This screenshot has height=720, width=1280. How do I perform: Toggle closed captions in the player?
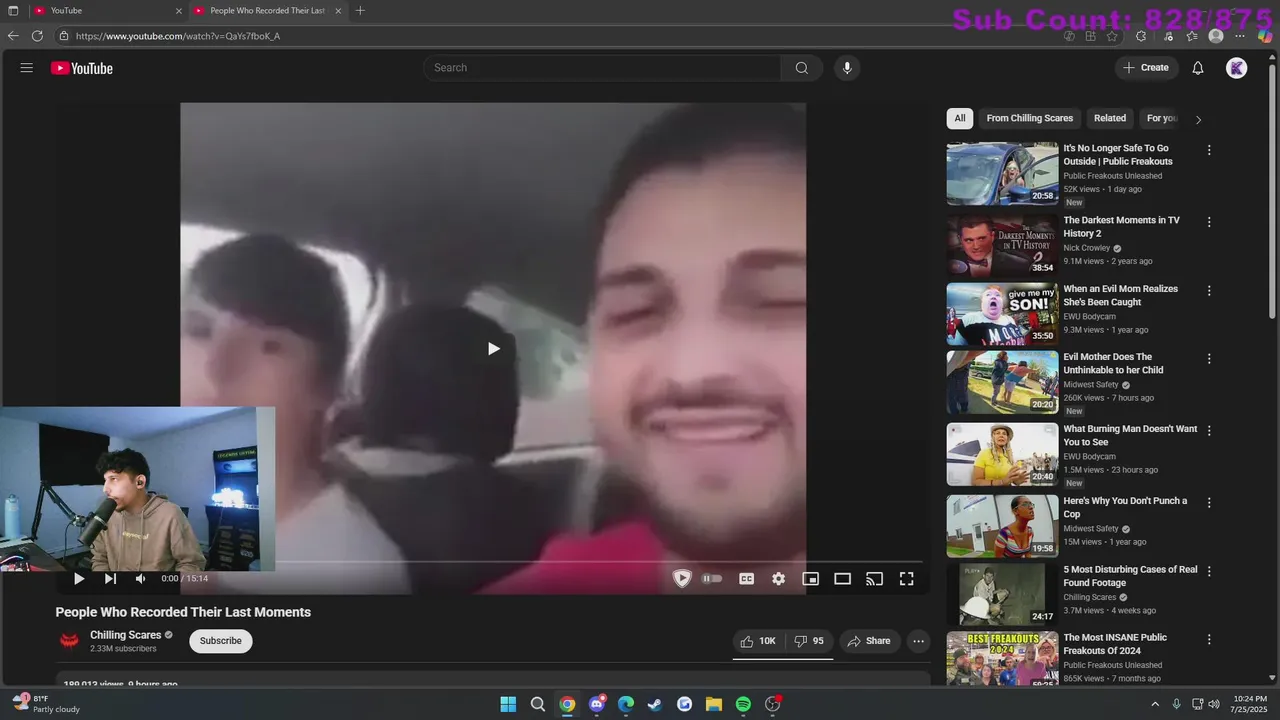(x=746, y=579)
